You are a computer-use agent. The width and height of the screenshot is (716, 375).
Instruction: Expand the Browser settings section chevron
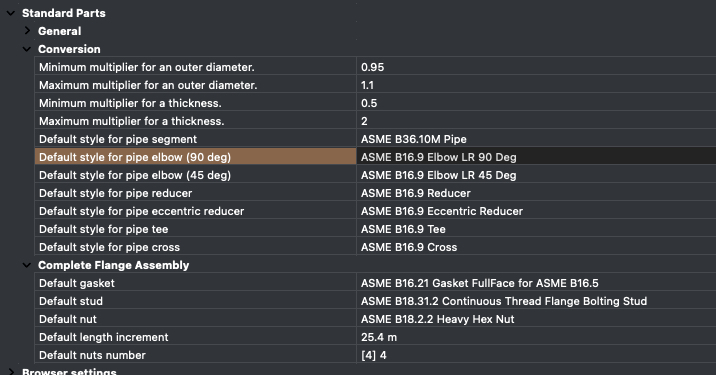pos(11,372)
